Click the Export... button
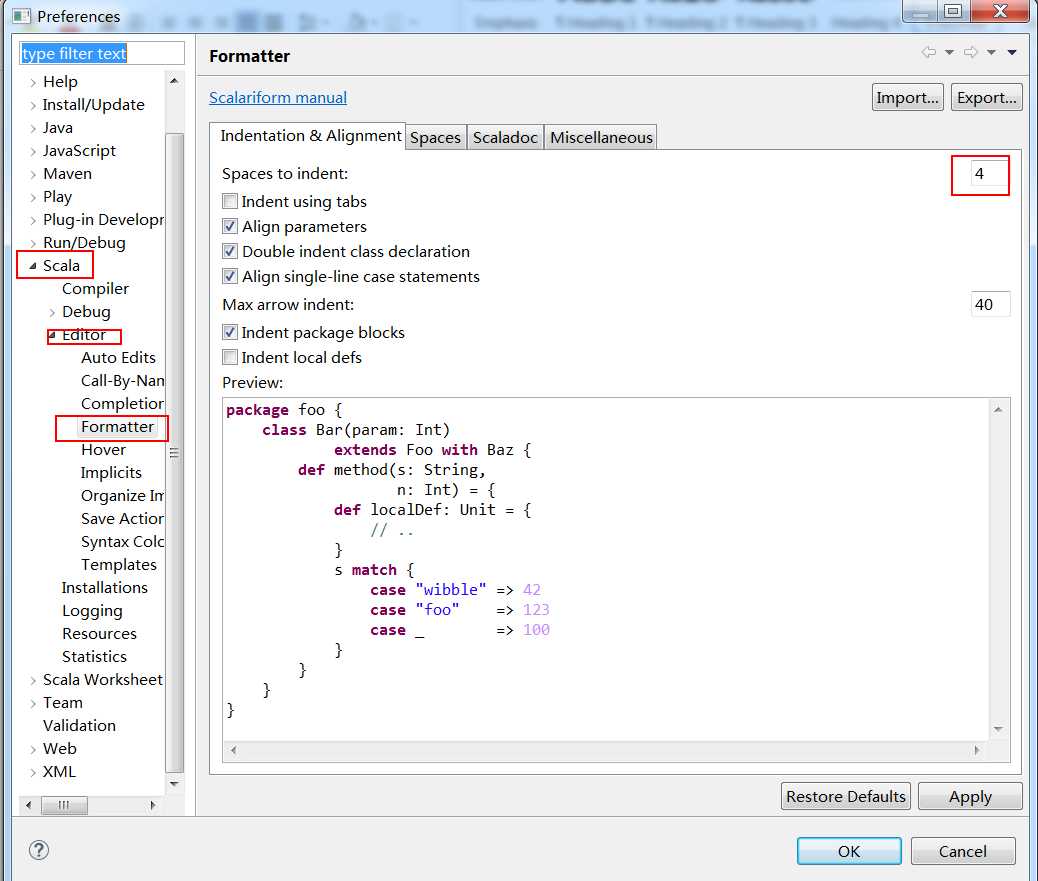Image resolution: width=1038 pixels, height=881 pixels. [x=986, y=97]
